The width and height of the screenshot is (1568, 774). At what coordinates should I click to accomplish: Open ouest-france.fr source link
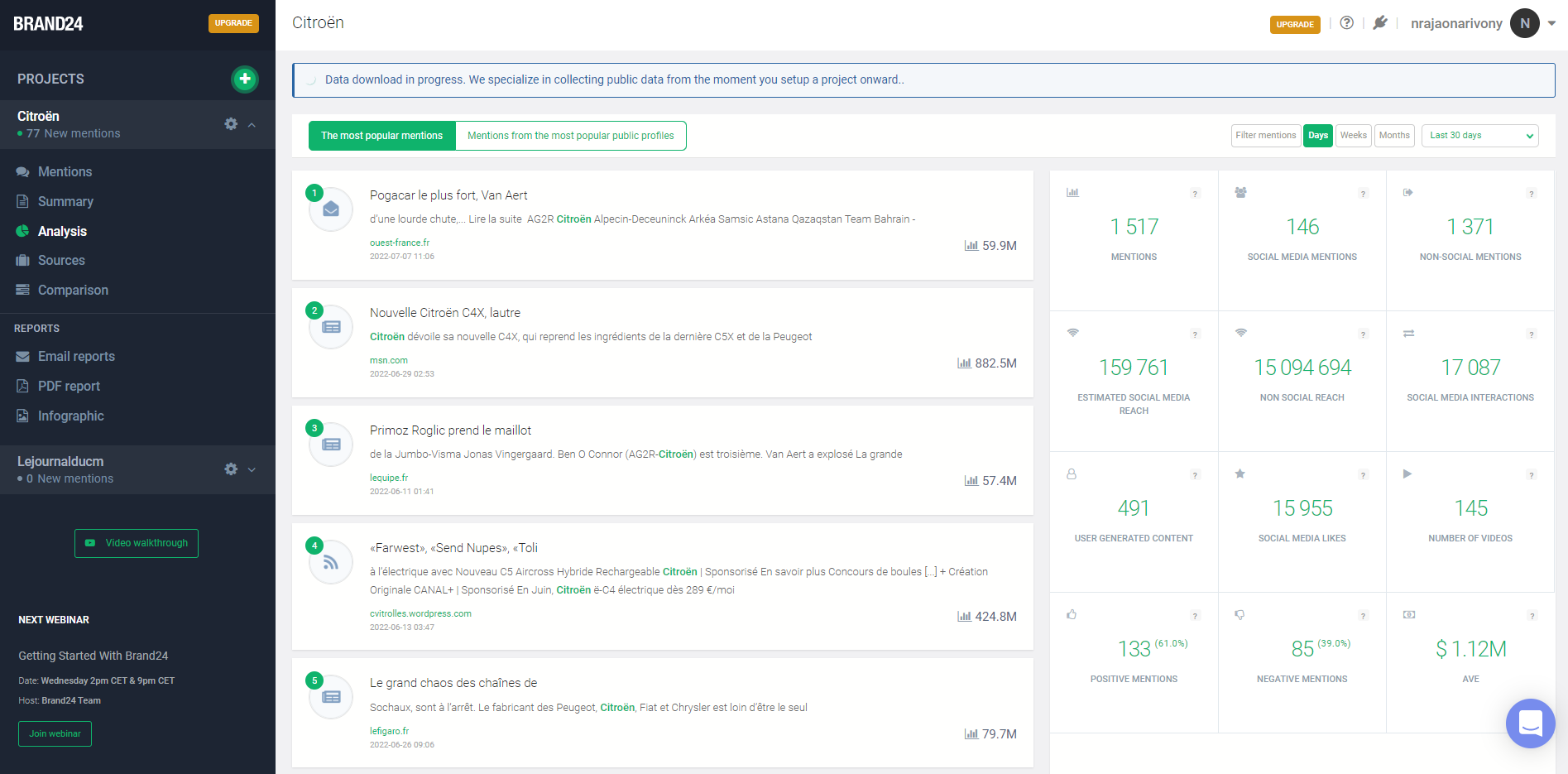tap(400, 243)
